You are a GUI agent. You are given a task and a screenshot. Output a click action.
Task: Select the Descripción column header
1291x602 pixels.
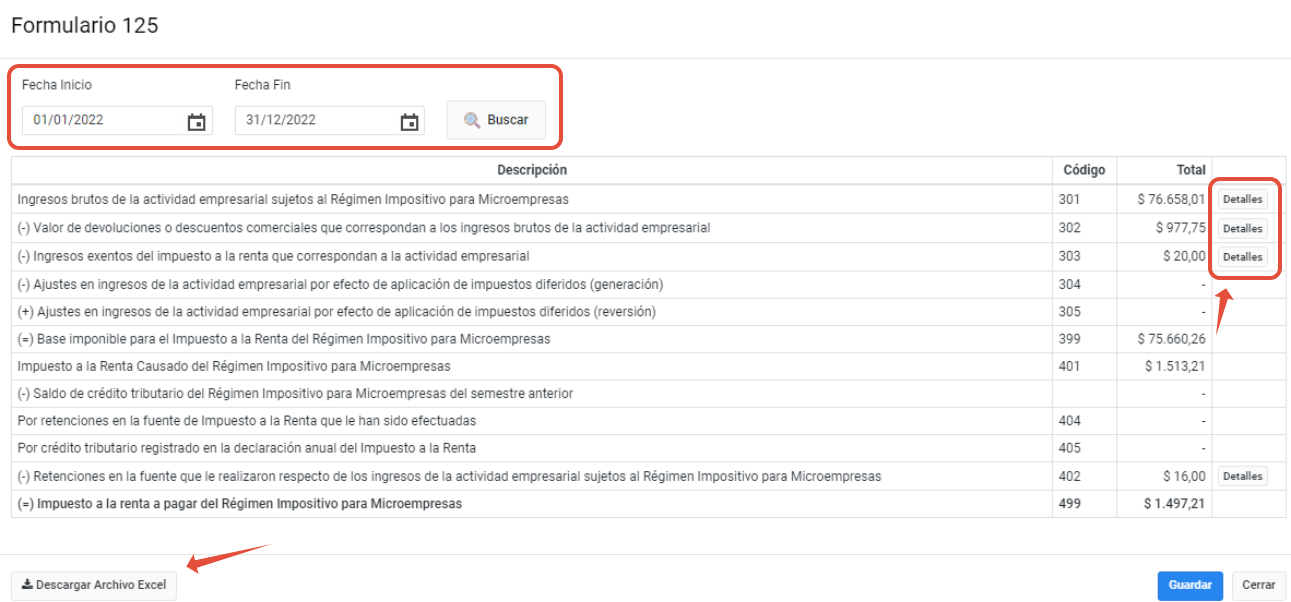coord(532,170)
